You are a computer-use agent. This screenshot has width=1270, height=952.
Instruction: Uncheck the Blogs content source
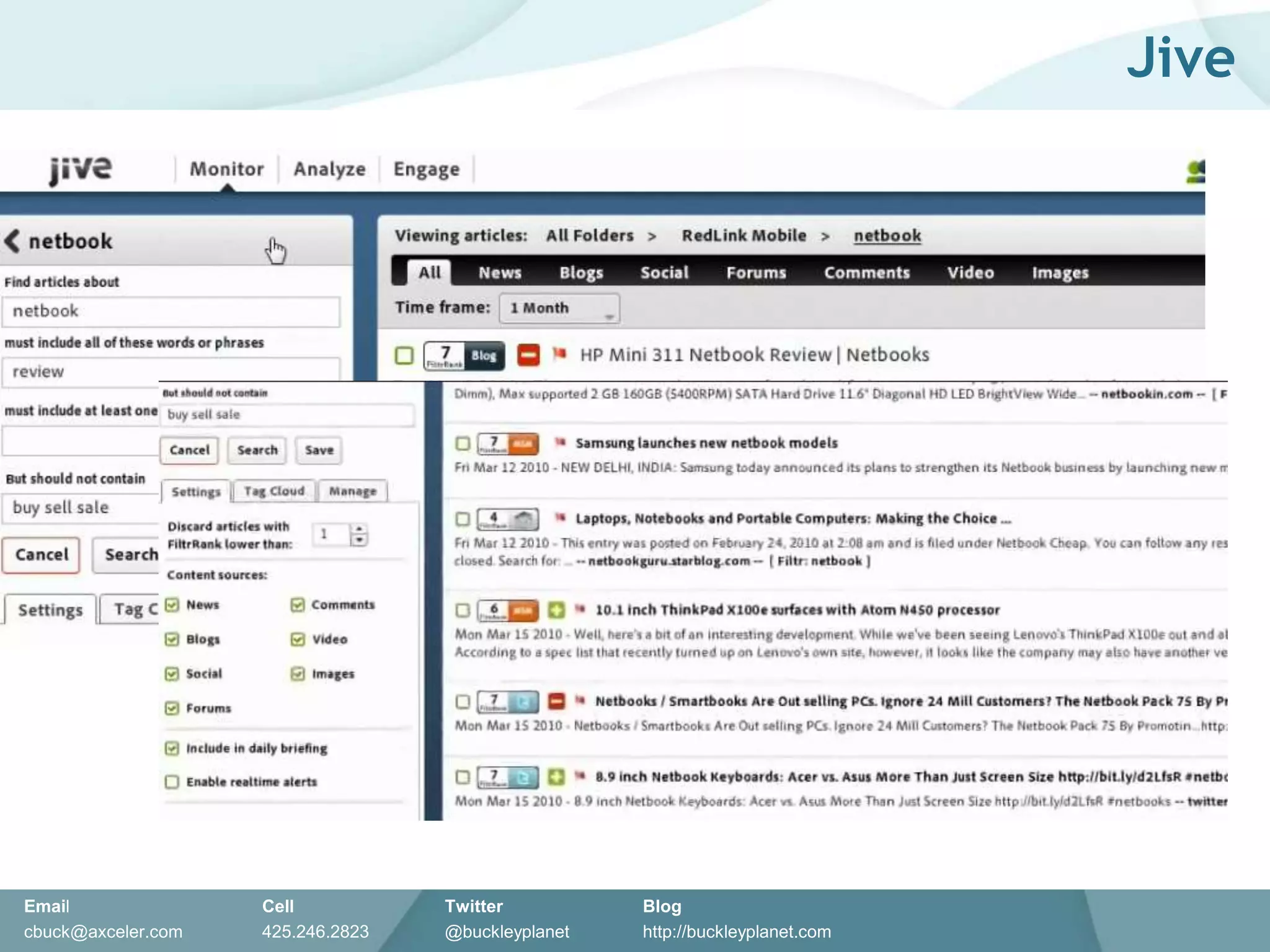[x=172, y=639]
